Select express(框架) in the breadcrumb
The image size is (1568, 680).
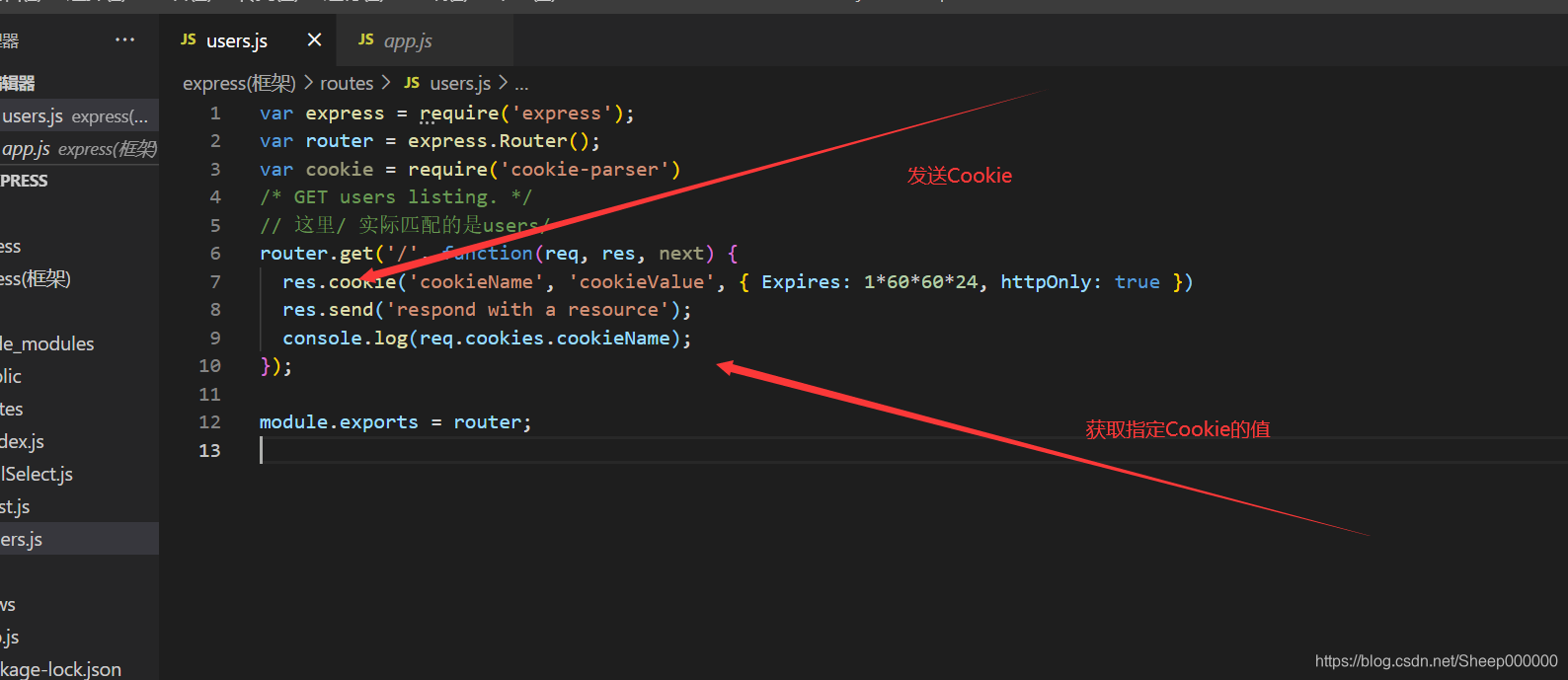click(239, 83)
